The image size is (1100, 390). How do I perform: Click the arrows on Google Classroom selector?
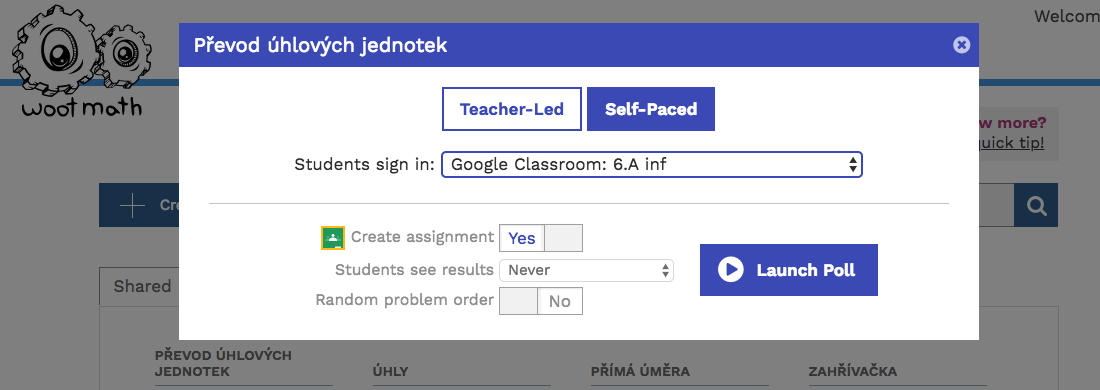tap(852, 165)
